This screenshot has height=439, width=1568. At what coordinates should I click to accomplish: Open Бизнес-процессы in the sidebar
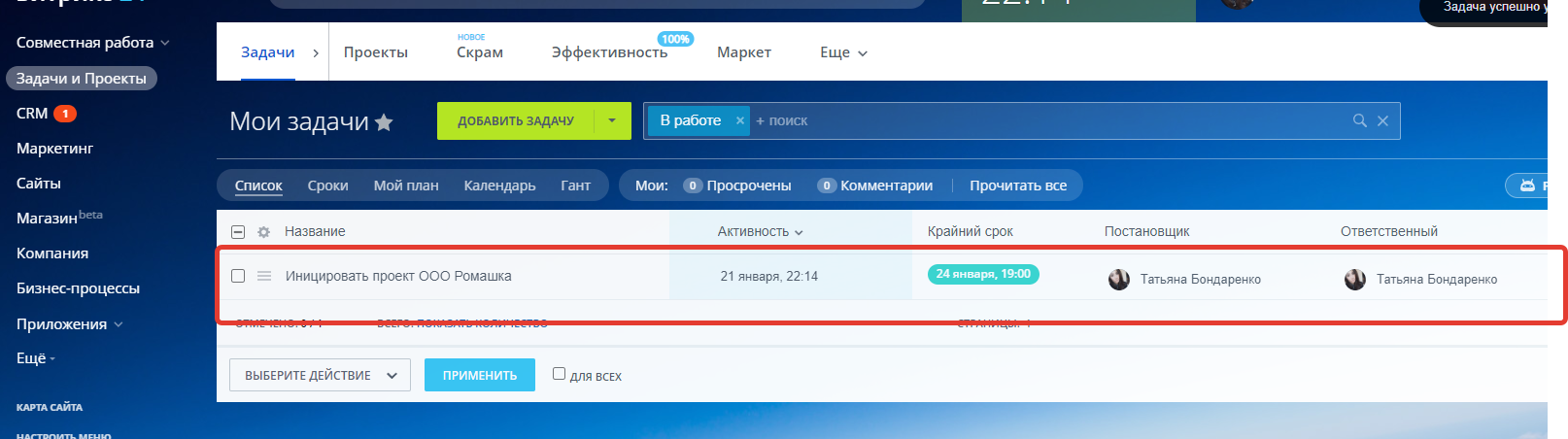(x=78, y=288)
